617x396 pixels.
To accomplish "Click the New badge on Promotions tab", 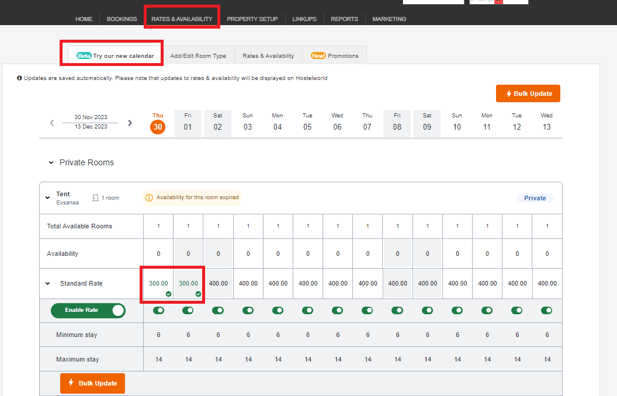I will click(318, 56).
